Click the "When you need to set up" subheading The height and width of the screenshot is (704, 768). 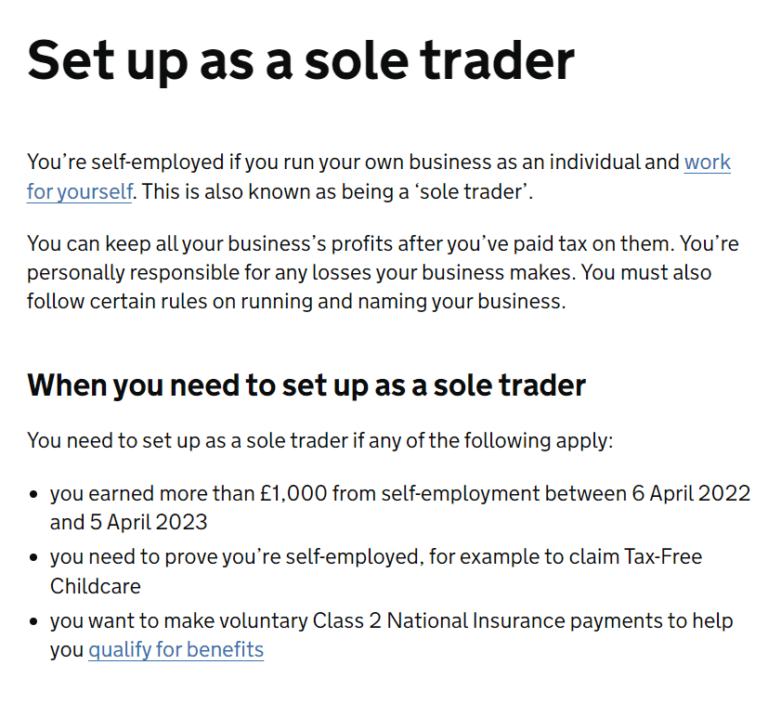(306, 385)
